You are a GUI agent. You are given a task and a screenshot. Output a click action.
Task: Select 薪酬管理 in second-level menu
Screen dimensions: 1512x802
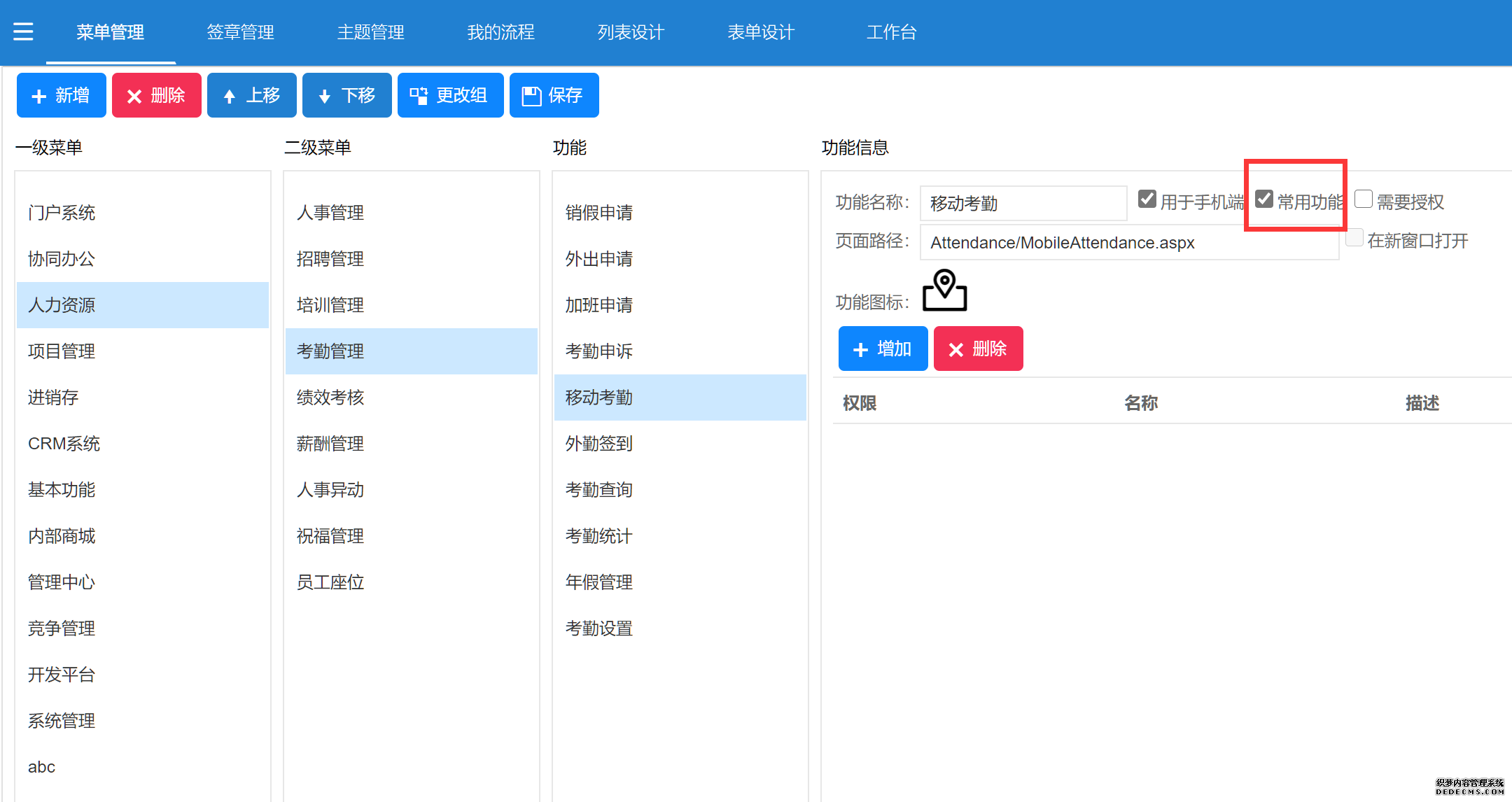coord(412,444)
